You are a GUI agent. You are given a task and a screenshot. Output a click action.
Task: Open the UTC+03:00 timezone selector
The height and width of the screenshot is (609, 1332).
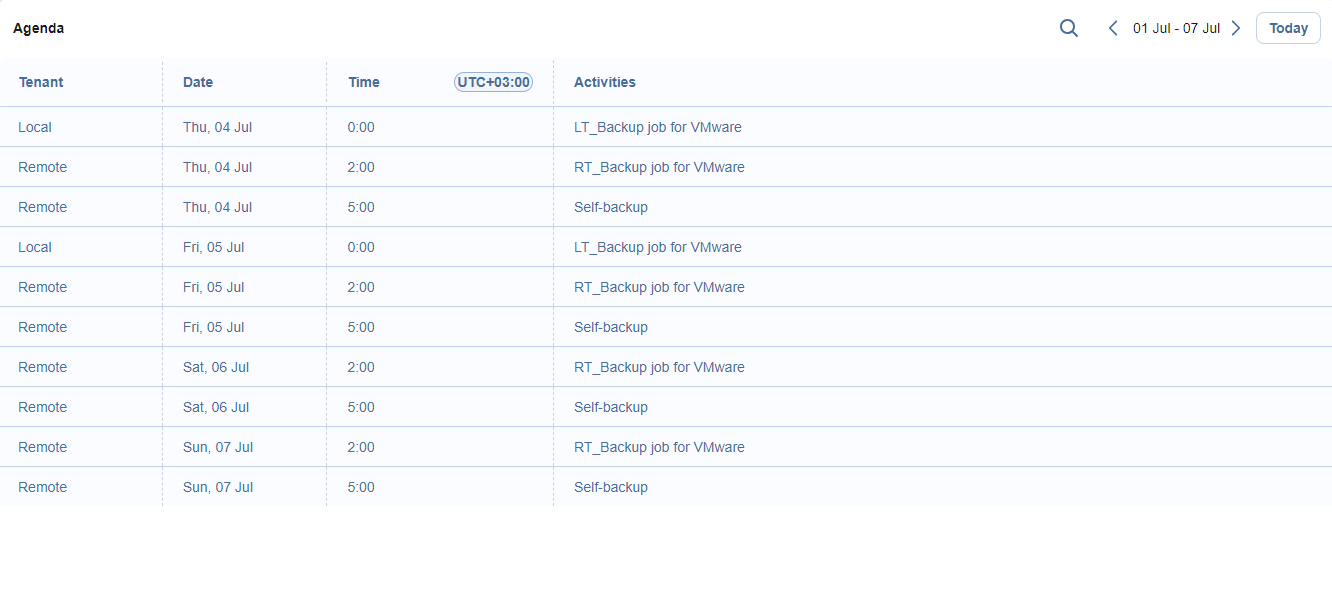493,82
